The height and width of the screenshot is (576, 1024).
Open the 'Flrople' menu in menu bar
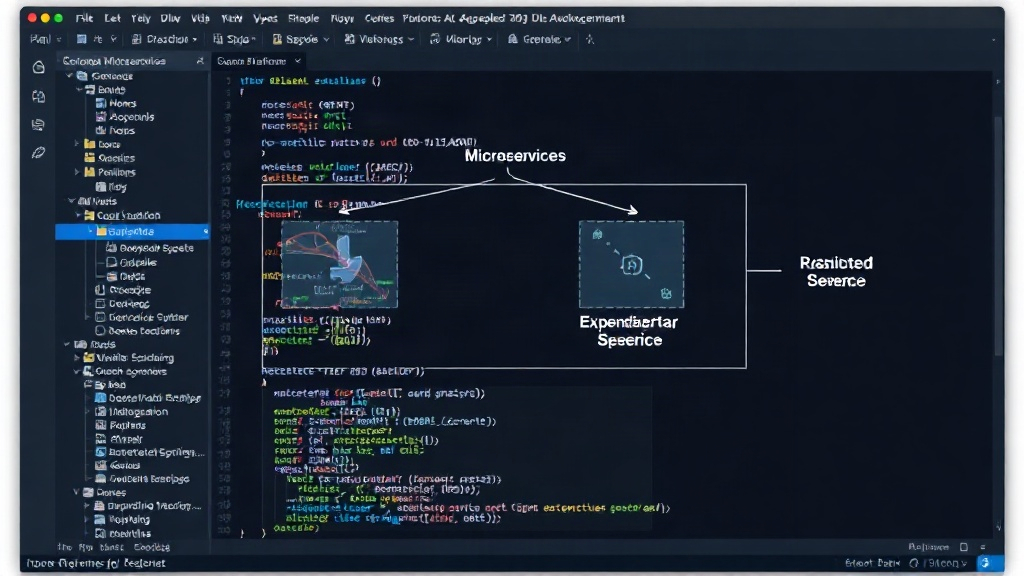304,18
